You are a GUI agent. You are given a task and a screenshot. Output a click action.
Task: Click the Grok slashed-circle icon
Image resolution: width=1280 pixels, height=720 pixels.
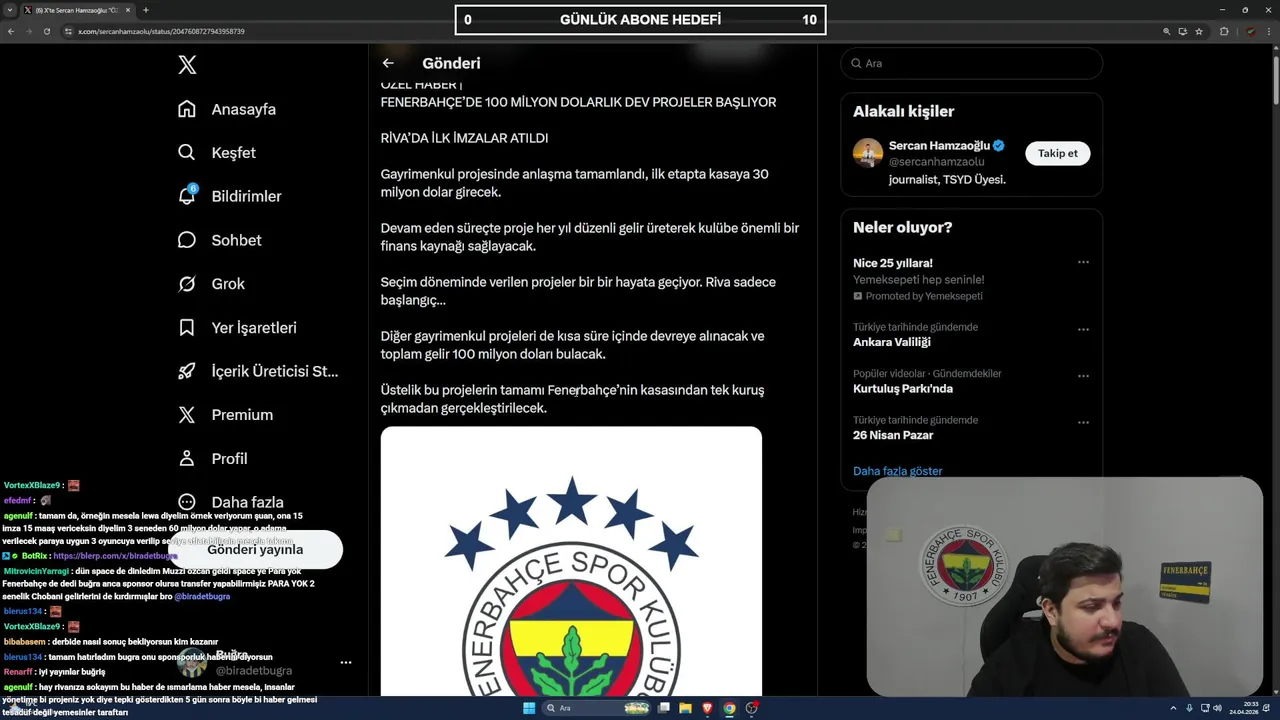point(187,284)
